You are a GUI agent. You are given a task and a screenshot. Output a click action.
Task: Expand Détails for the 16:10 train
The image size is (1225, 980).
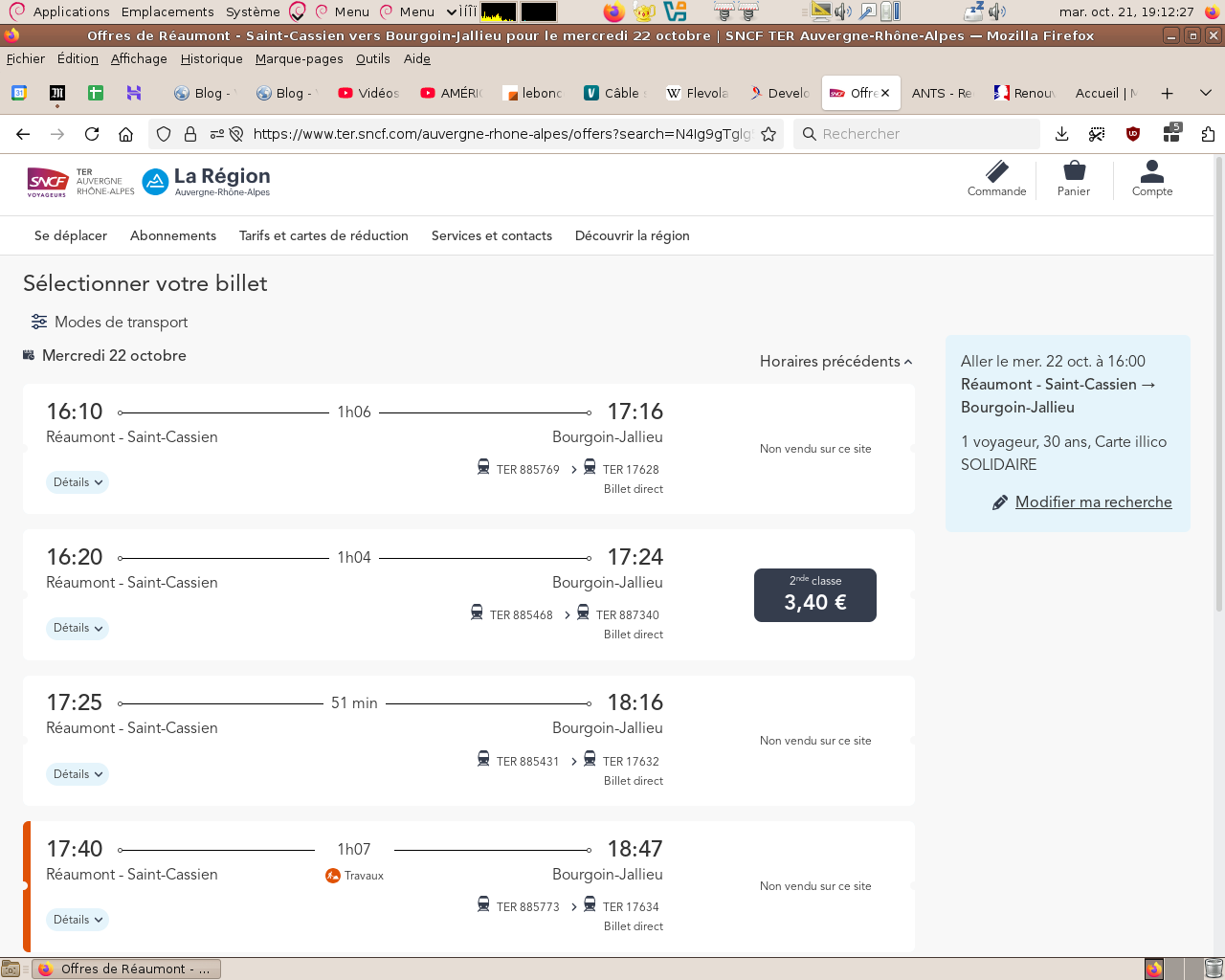click(78, 482)
